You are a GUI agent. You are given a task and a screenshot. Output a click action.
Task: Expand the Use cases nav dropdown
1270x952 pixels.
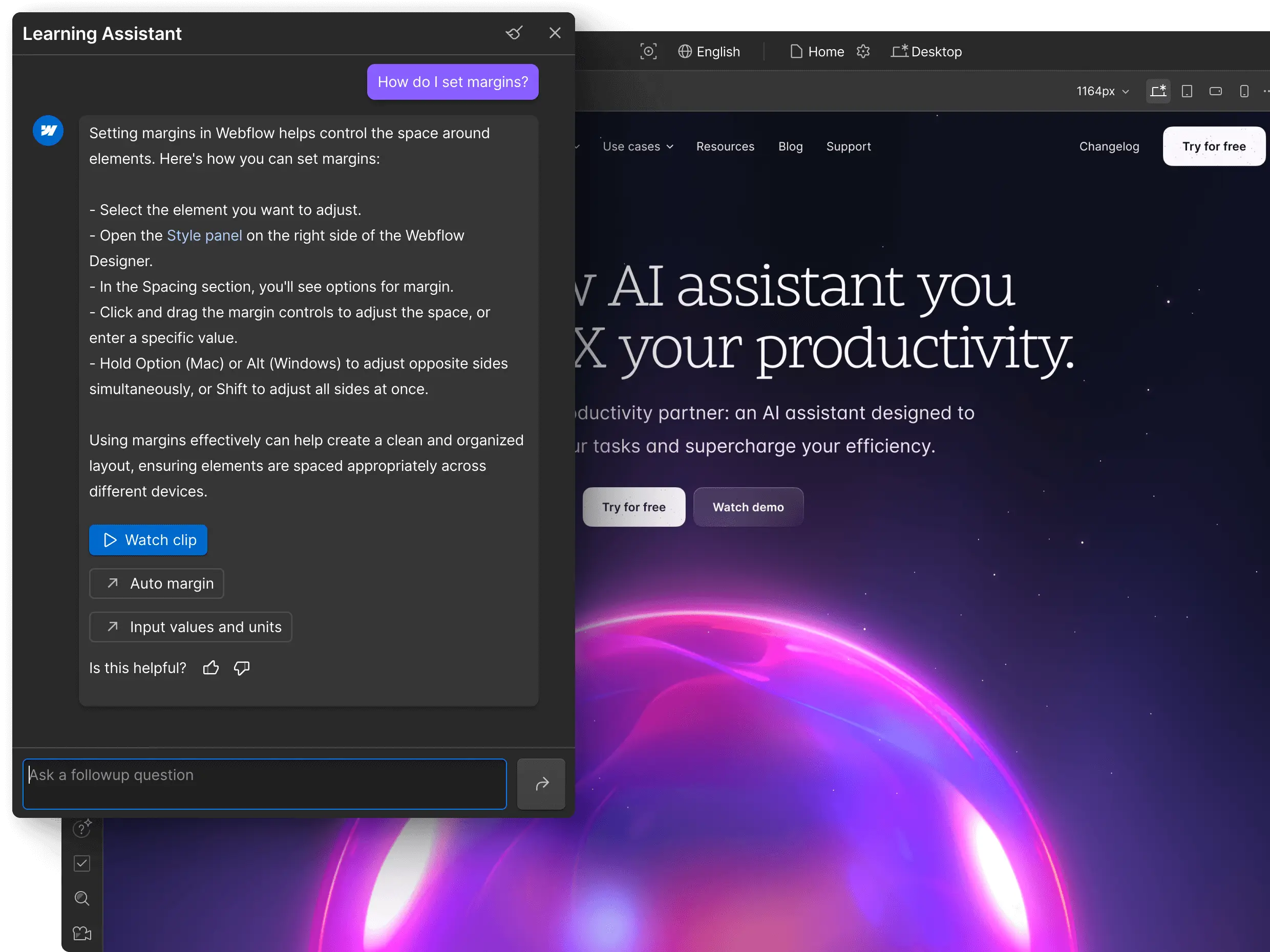tap(637, 147)
